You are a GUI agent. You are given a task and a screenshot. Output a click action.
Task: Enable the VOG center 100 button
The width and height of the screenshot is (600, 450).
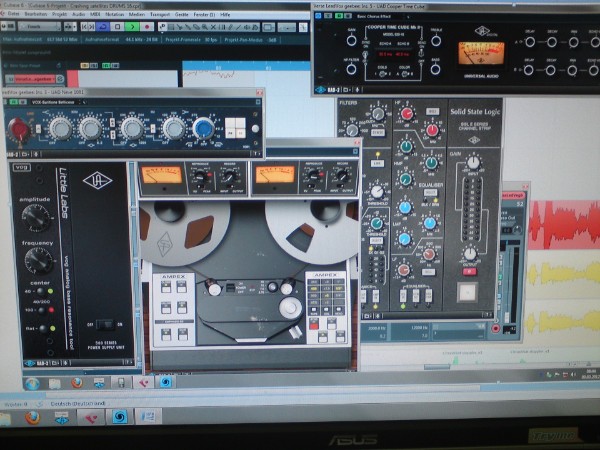click(41, 310)
